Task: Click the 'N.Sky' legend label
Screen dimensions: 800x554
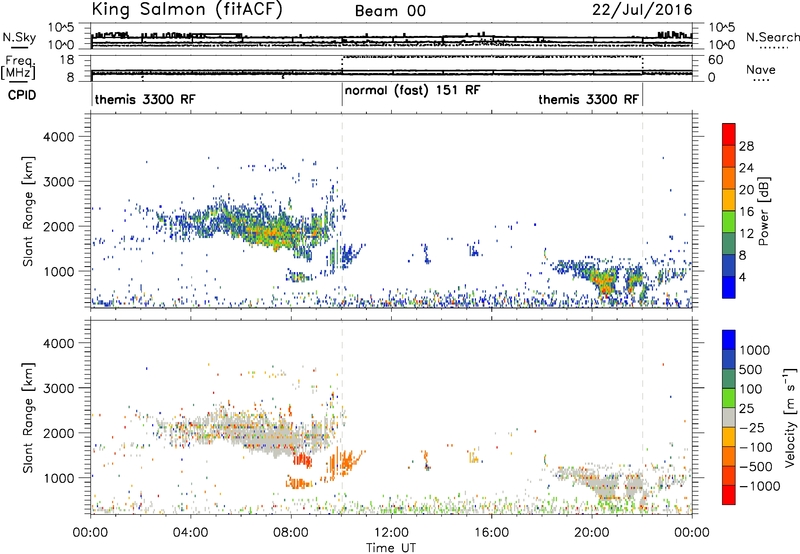Action: click(x=19, y=37)
